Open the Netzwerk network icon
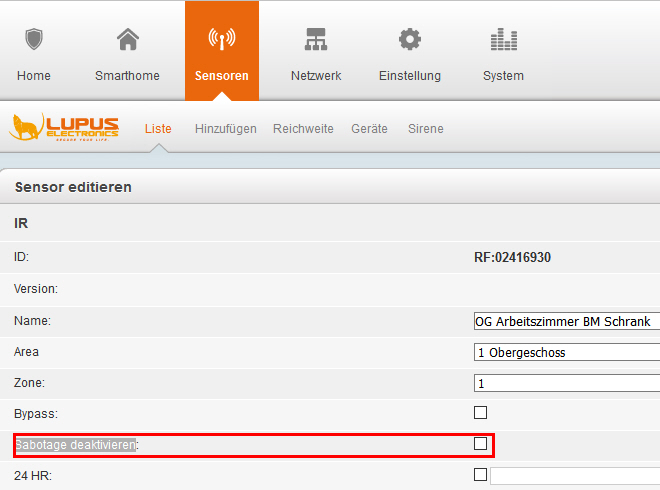Screen dimensions: 660x490 [315, 40]
